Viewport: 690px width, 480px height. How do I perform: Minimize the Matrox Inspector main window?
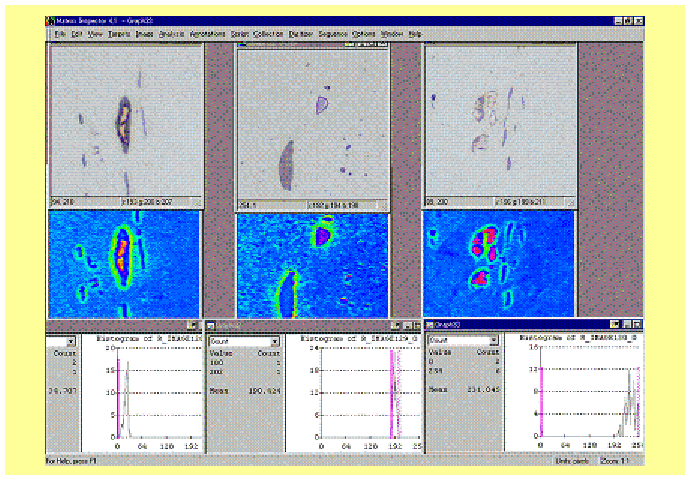[x=618, y=21]
